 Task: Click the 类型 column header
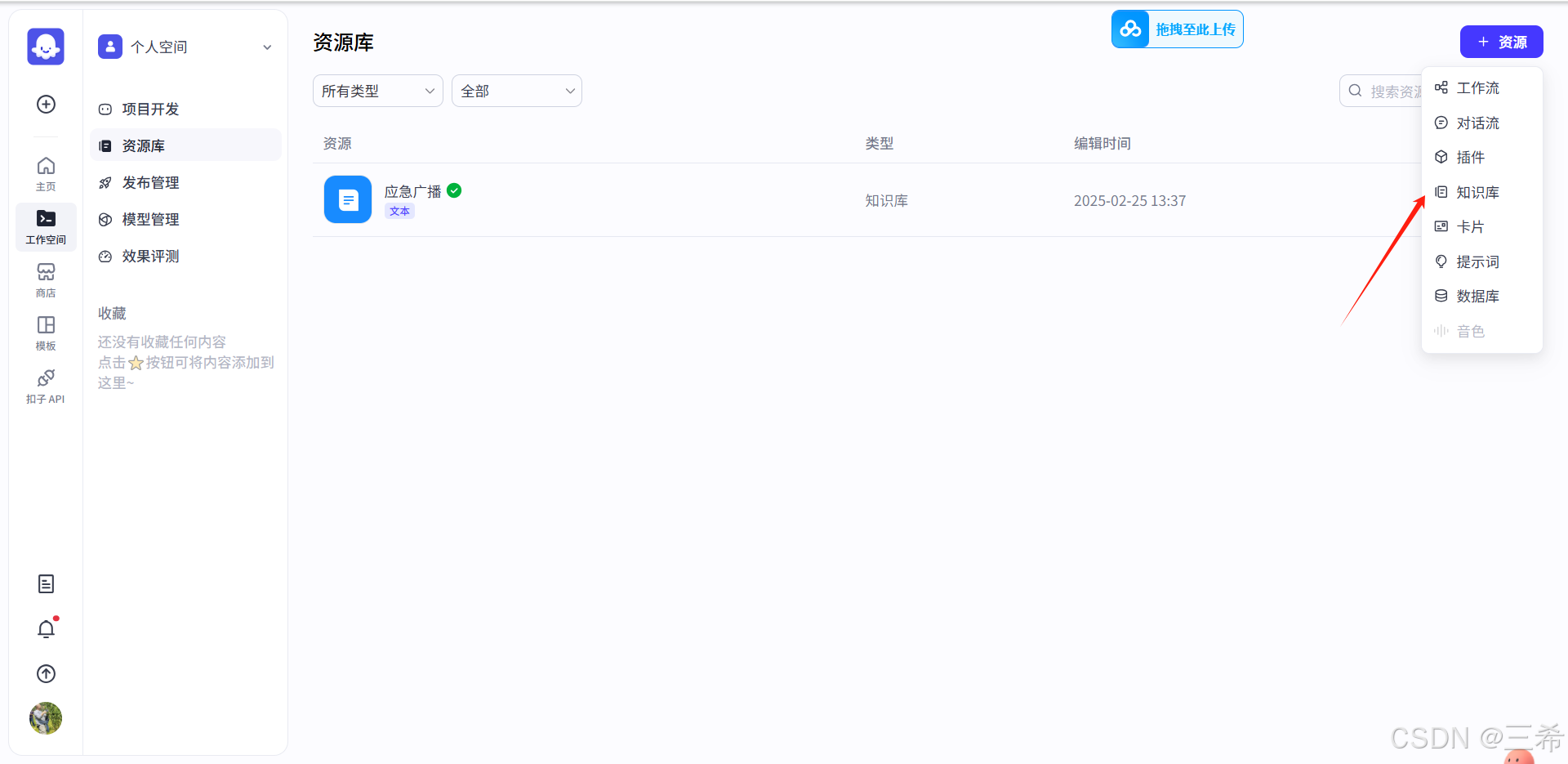tap(880, 144)
